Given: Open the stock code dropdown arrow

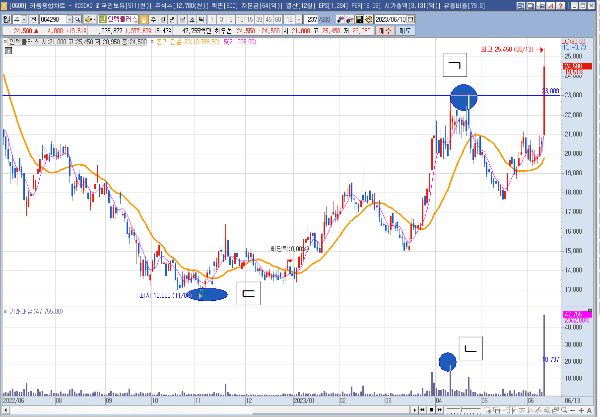Looking at the screenshot, I should 70,19.
